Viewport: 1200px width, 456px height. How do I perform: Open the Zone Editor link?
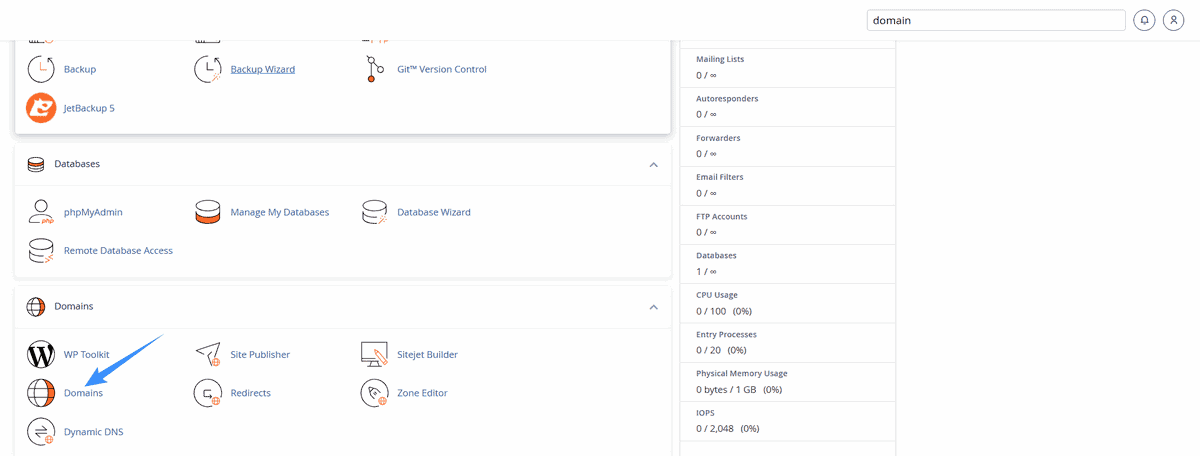pyautogui.click(x=422, y=393)
